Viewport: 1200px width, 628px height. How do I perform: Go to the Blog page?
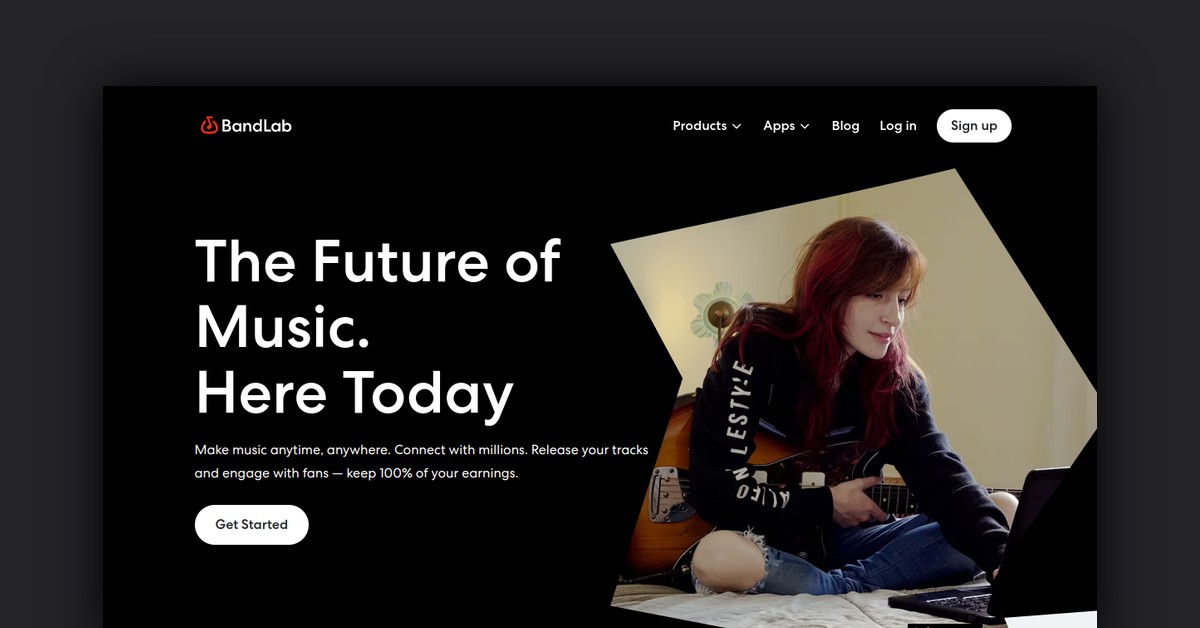pos(845,126)
